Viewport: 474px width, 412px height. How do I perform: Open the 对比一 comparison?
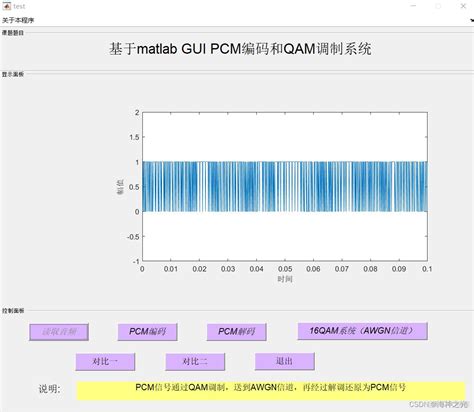pyautogui.click(x=105, y=362)
